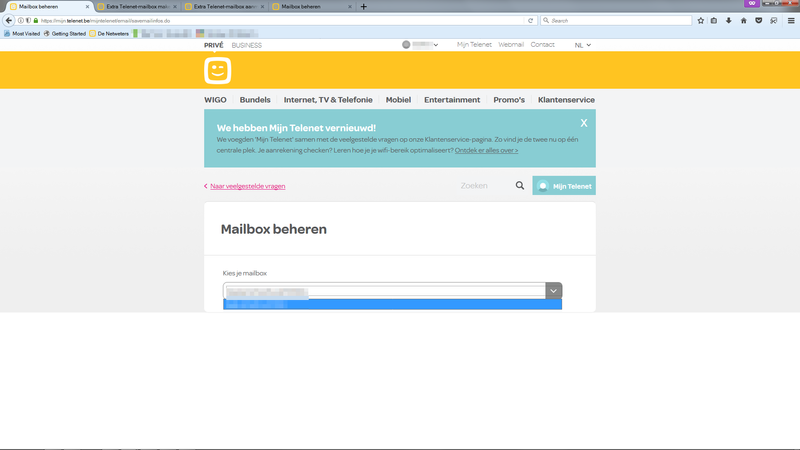Screen dimensions: 800x450
Task: Reload the page using refresh icon
Action: [x=531, y=21]
